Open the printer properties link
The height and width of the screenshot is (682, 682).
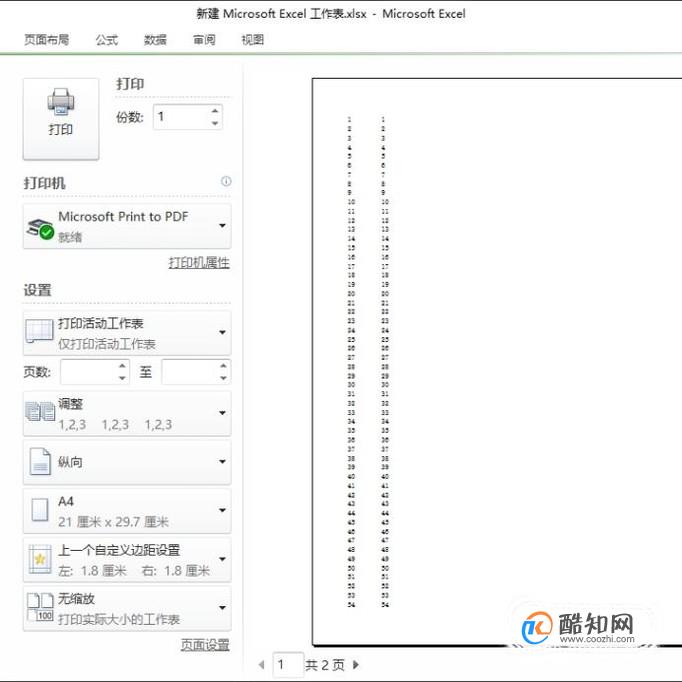[x=199, y=263]
